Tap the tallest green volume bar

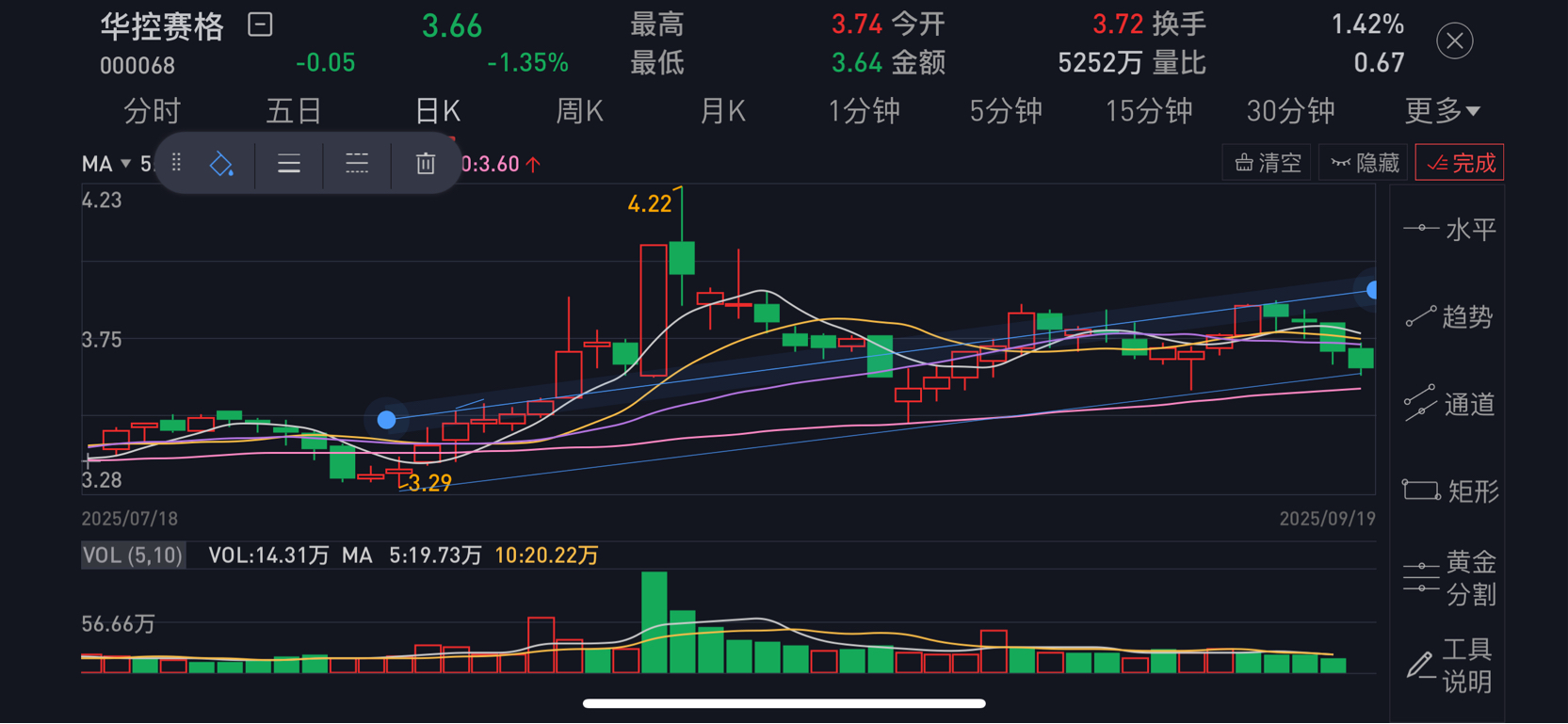click(655, 621)
